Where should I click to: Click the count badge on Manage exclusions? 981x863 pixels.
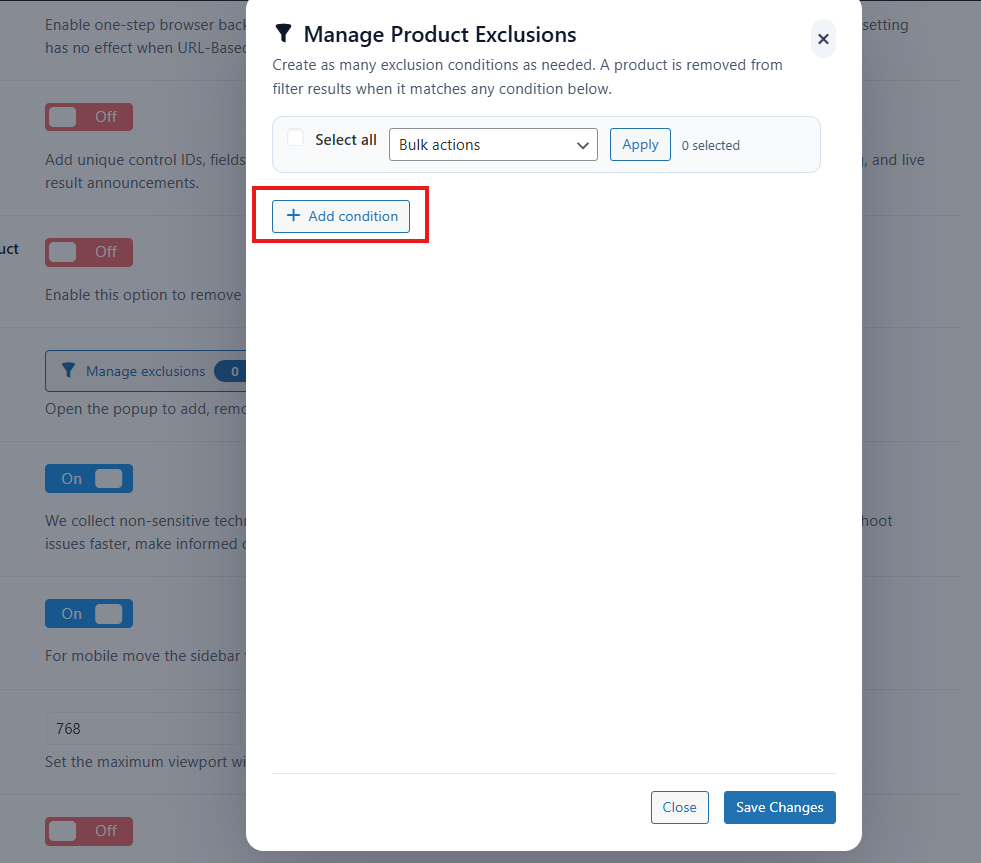234,371
